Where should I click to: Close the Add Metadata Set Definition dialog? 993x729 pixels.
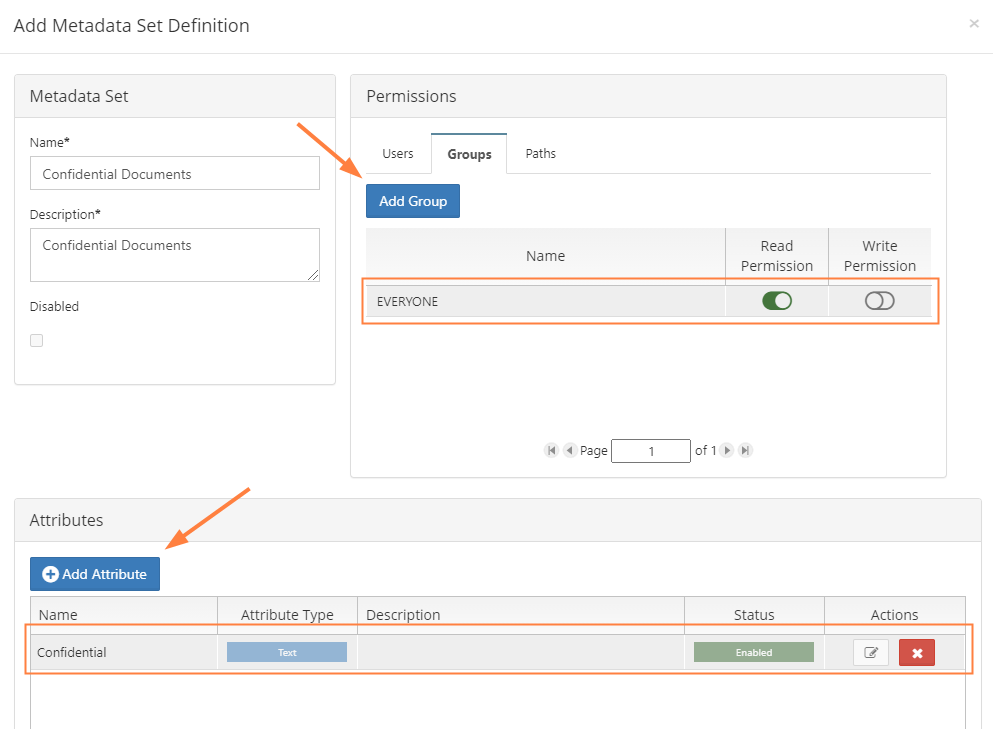974,24
